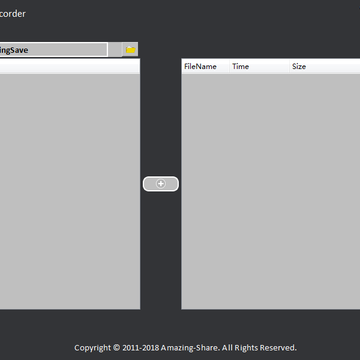Image resolution: width=360 pixels, height=360 pixels.
Task: Click the save path field showing "ingSave"
Action: (x=53, y=50)
